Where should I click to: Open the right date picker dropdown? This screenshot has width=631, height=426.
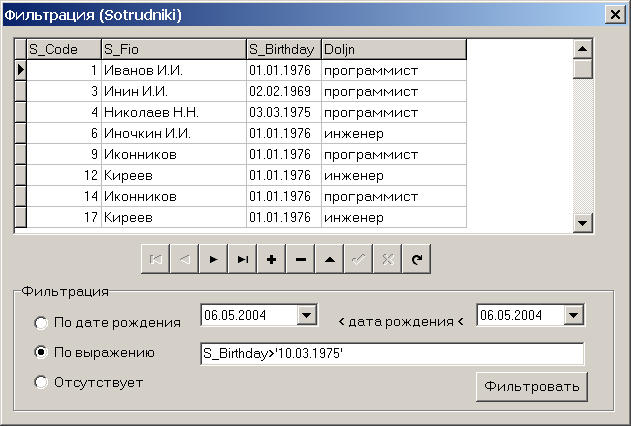(x=573, y=315)
